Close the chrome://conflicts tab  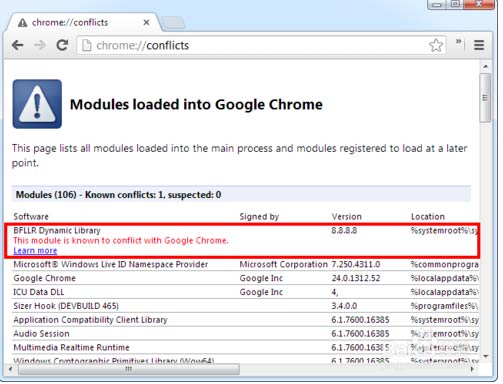(146, 23)
